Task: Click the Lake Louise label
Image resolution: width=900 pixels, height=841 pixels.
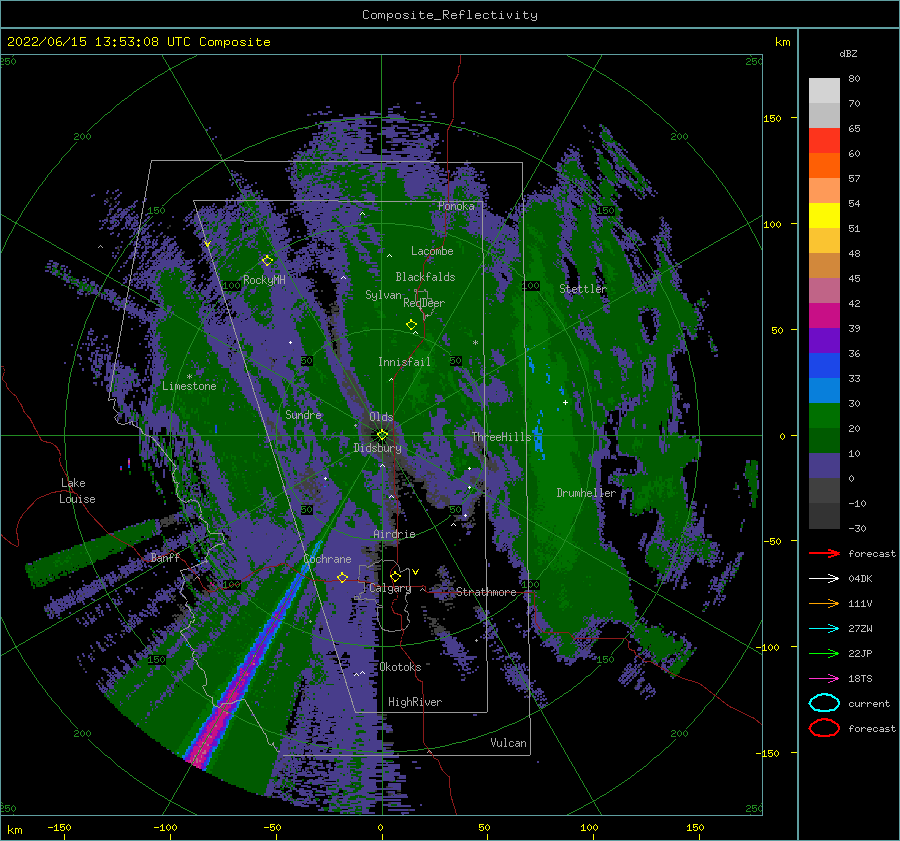Action: point(77,491)
